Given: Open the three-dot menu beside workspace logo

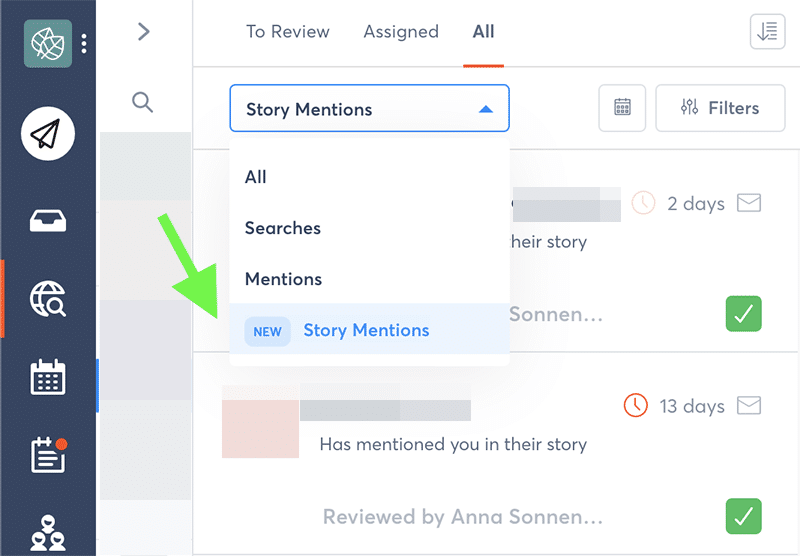Looking at the screenshot, I should (85, 44).
